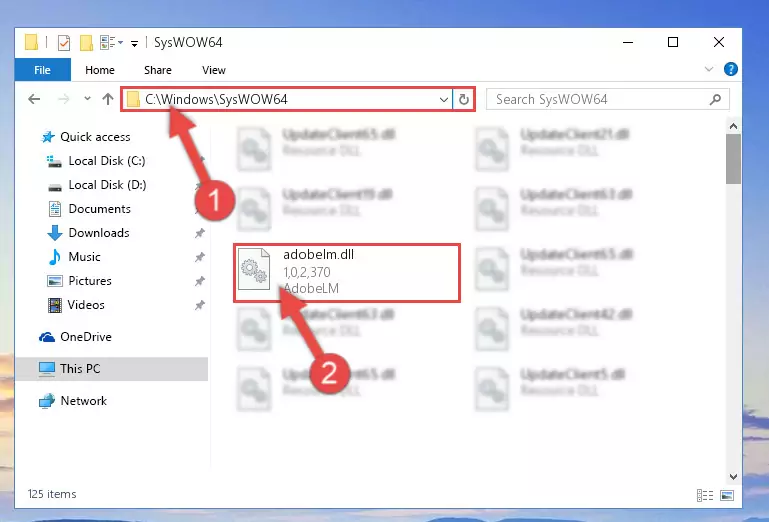Select Quick access in navigation pane

[x=95, y=136]
